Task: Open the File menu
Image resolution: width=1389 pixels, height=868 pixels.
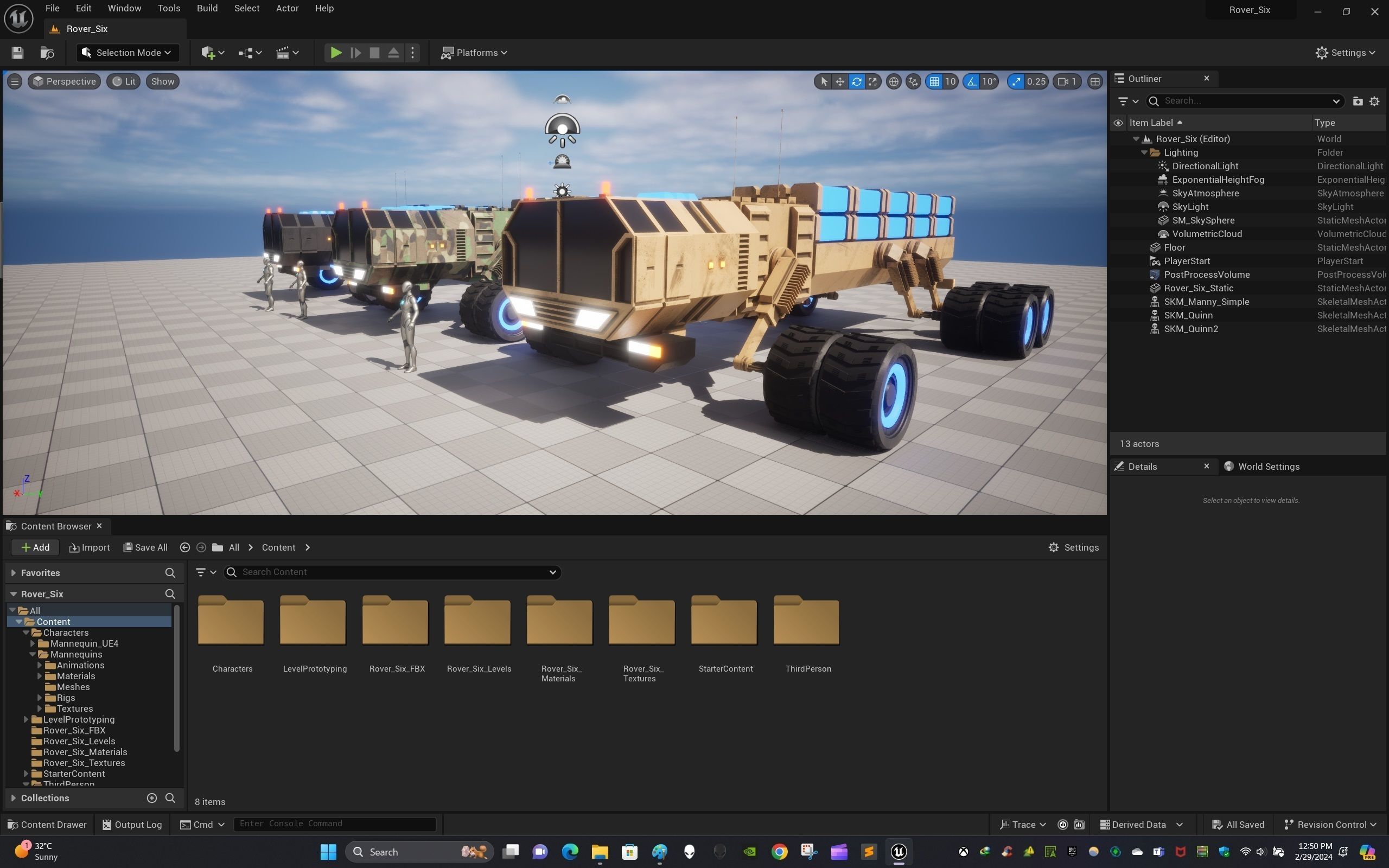Action: tap(52, 9)
